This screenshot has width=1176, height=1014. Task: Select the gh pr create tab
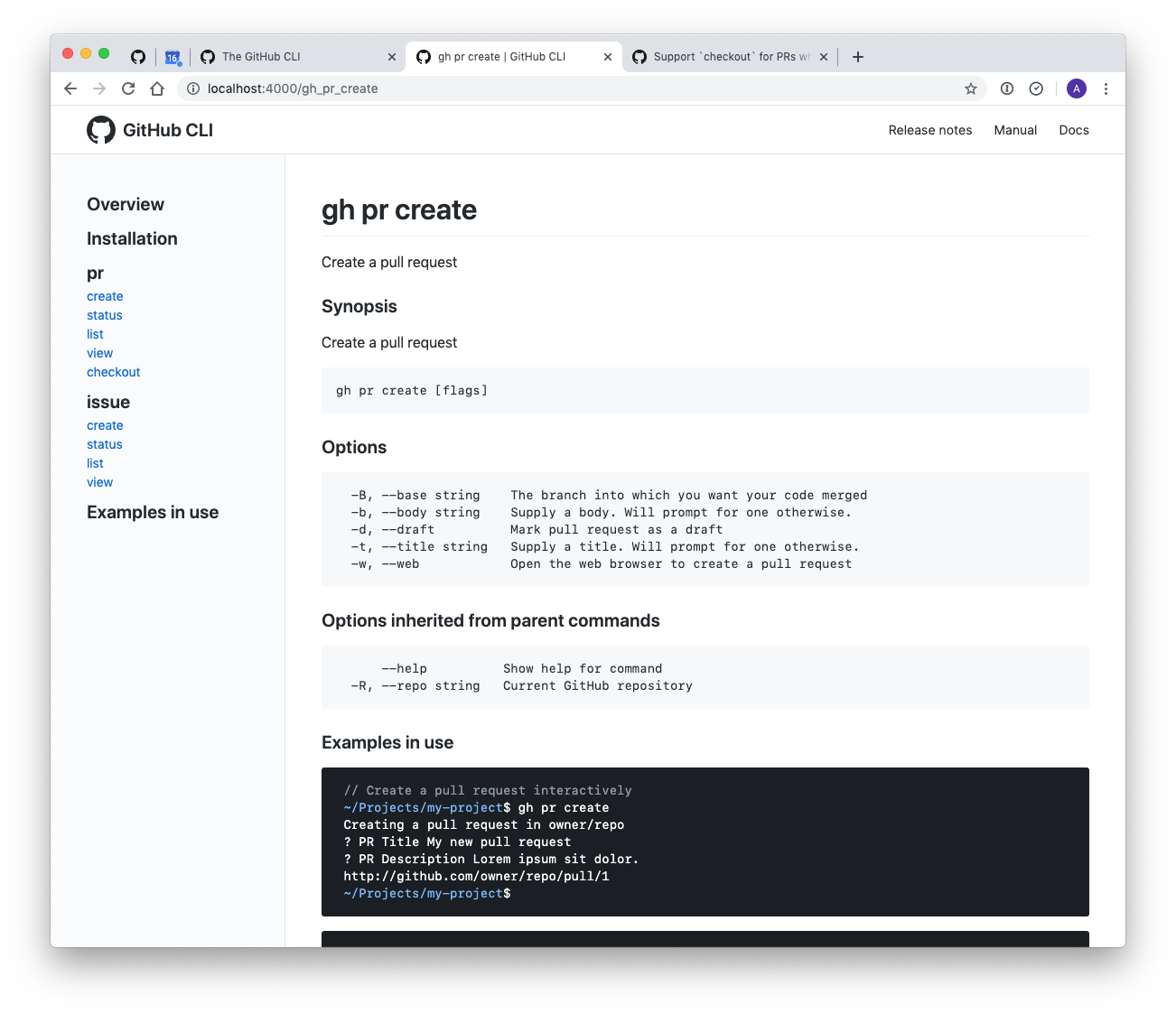513,57
